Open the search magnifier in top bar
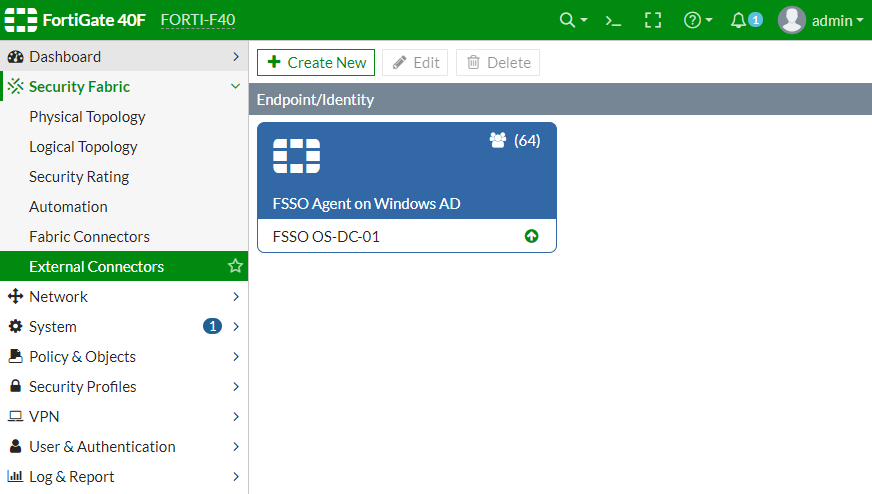872x494 pixels. click(567, 21)
